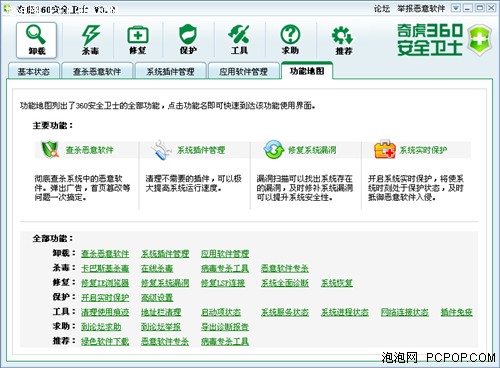Open the 系统进程状态 link
This screenshot has width=500, height=368.
(x=345, y=312)
